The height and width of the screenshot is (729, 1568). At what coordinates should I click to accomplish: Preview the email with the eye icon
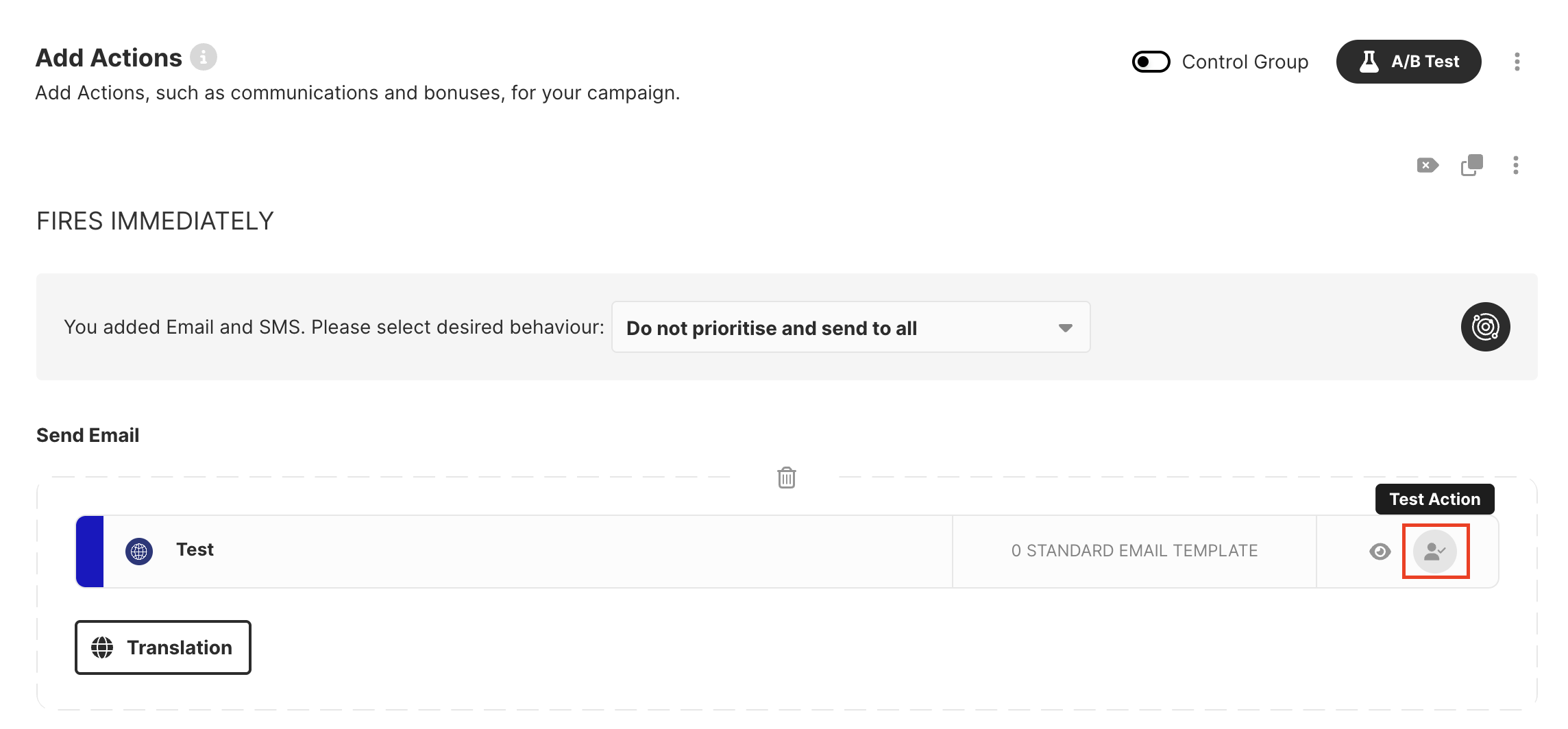1380,552
